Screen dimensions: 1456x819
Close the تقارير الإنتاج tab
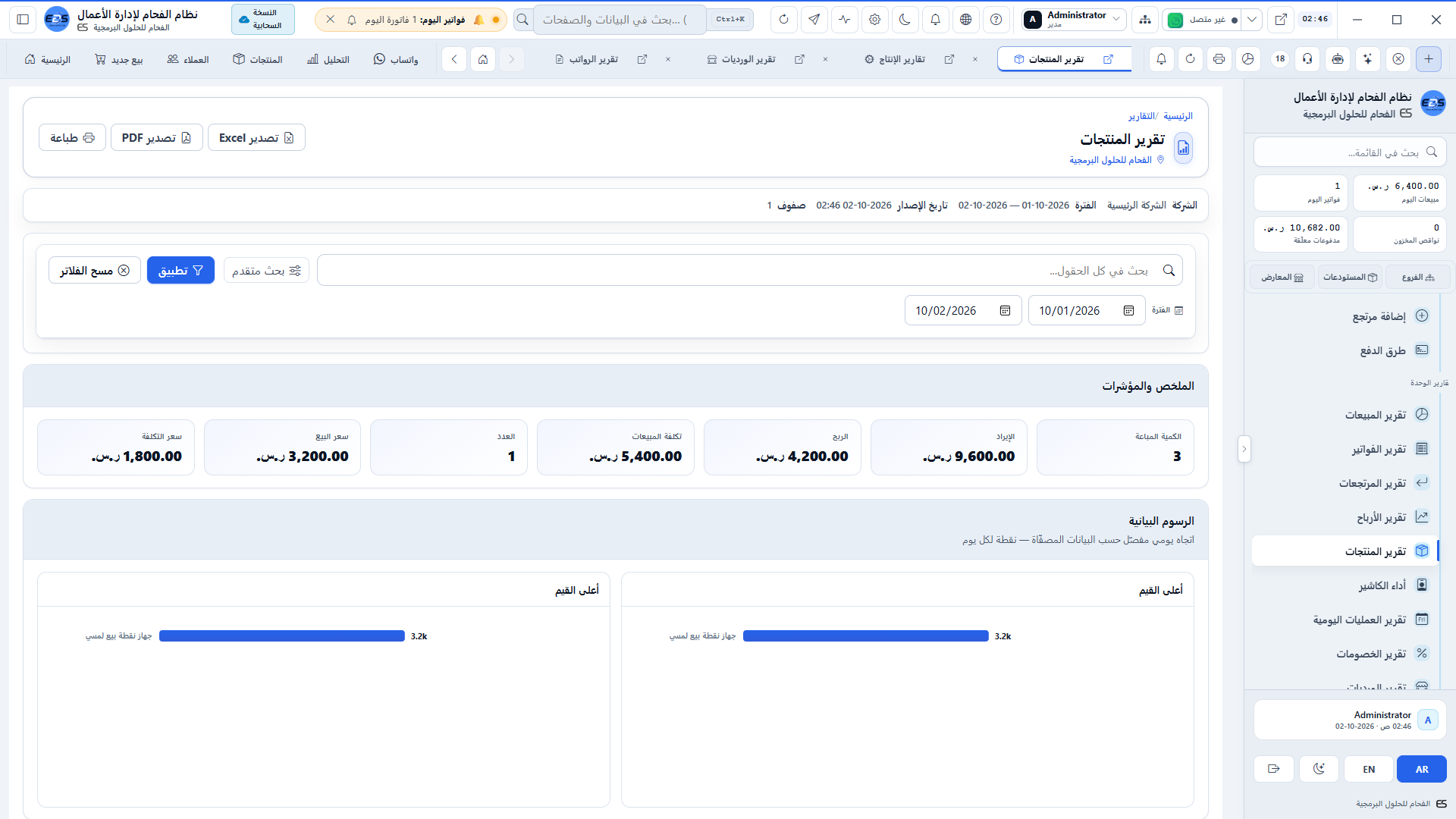click(975, 59)
